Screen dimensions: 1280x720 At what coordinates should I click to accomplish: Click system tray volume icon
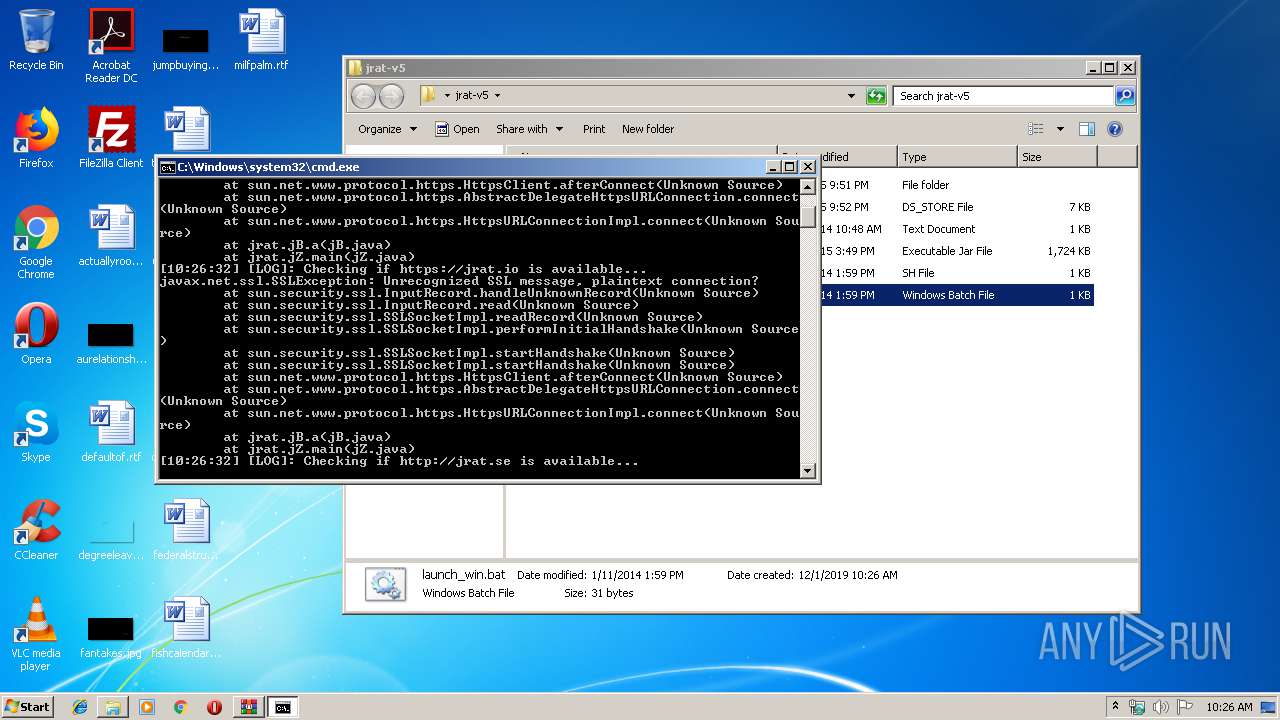1161,707
